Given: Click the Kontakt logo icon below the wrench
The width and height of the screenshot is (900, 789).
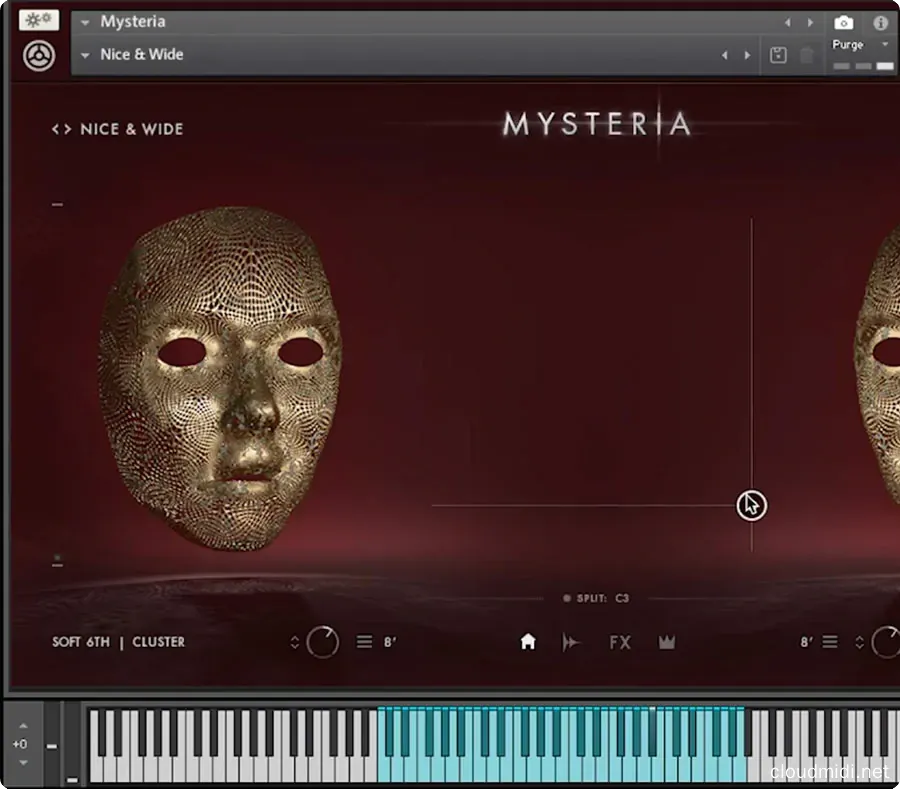Looking at the screenshot, I should (37, 55).
